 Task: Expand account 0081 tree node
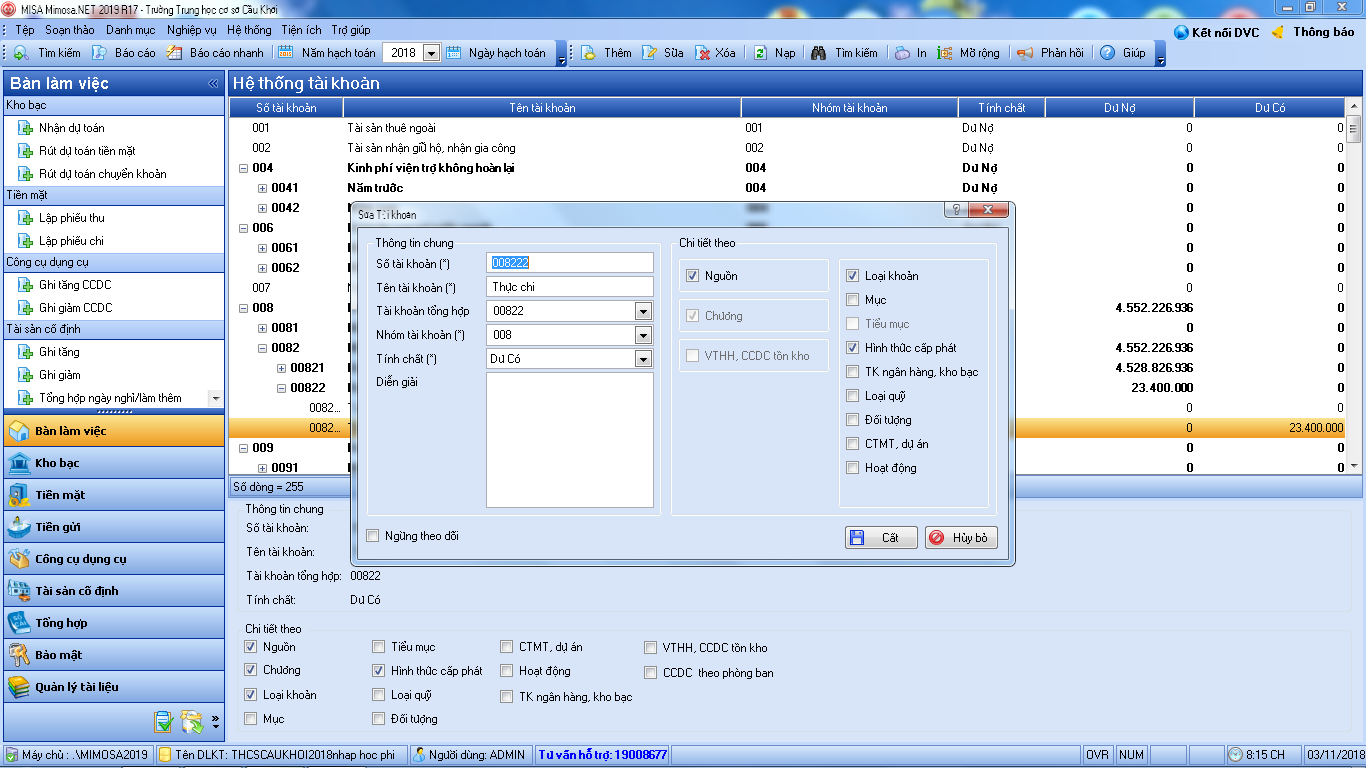[263, 328]
